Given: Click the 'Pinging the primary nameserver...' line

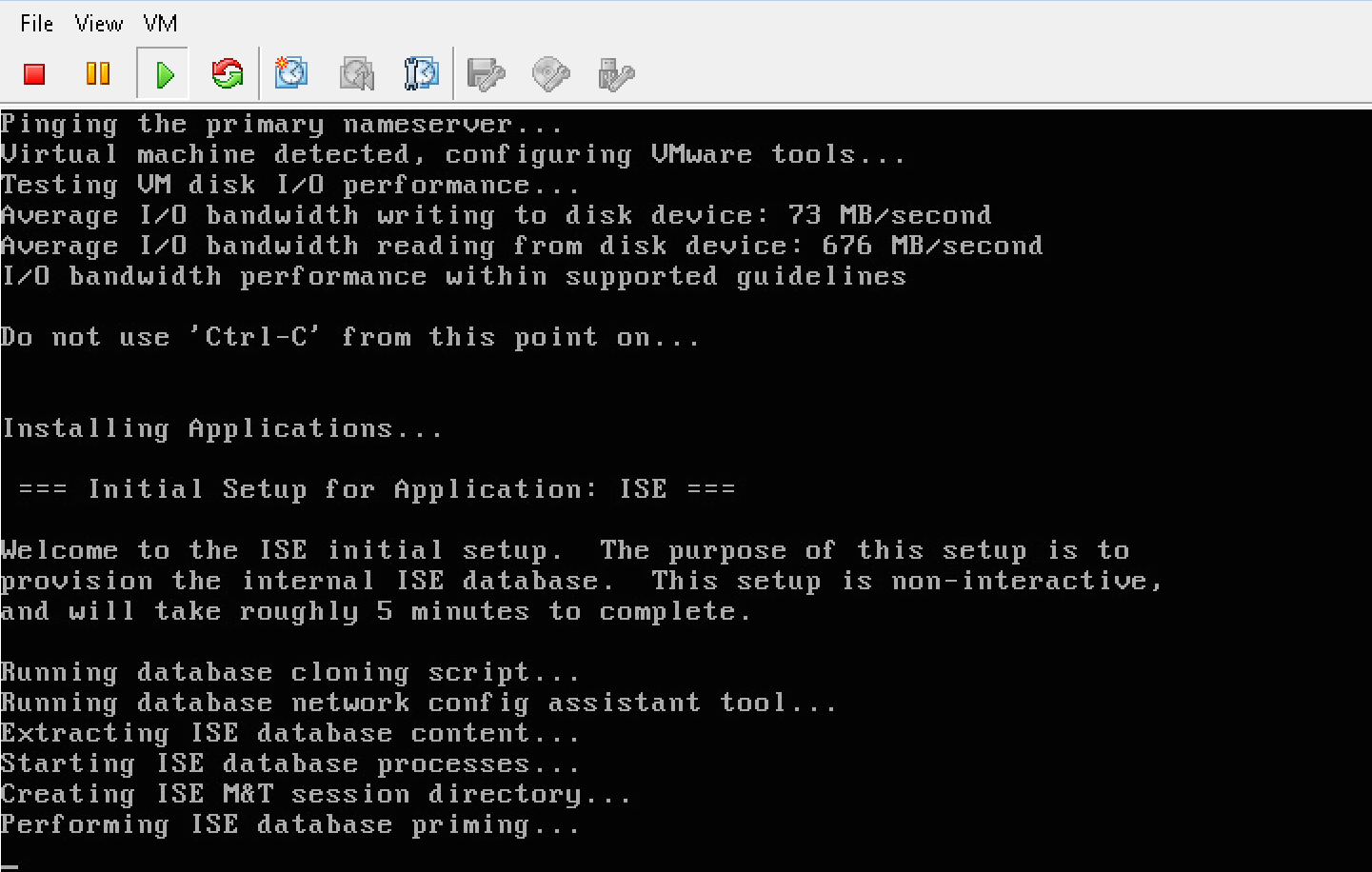Looking at the screenshot, I should click(281, 125).
